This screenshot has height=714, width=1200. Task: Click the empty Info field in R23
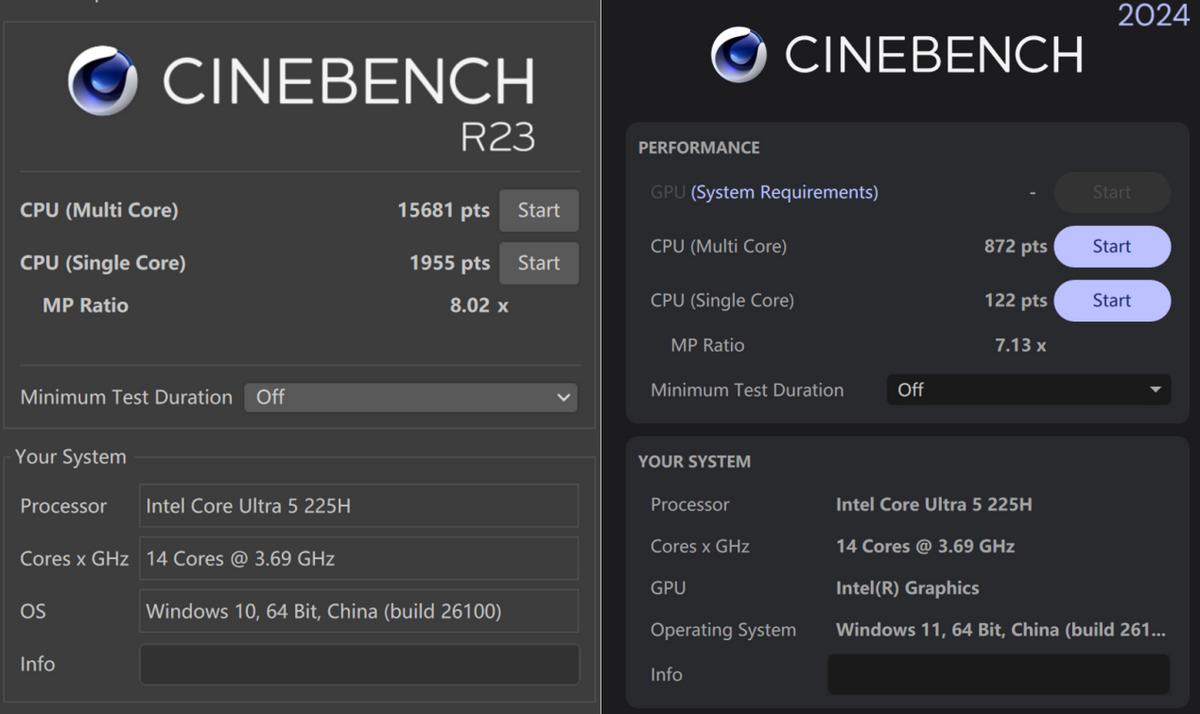coord(358,664)
